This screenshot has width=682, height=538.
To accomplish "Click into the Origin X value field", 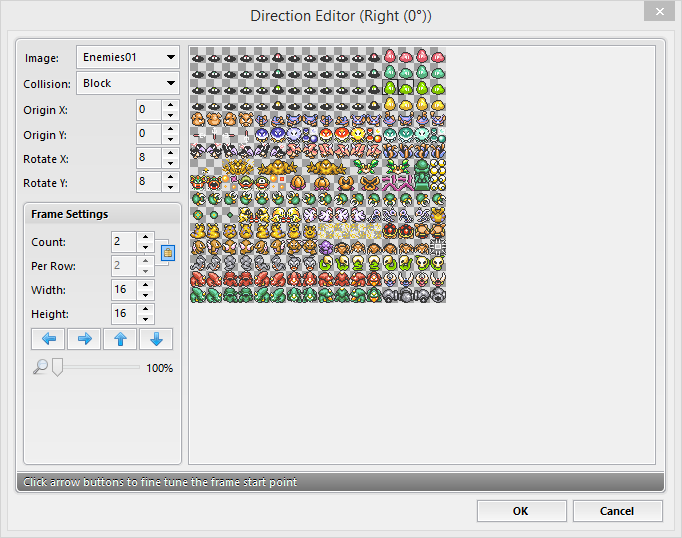I will pos(149,110).
